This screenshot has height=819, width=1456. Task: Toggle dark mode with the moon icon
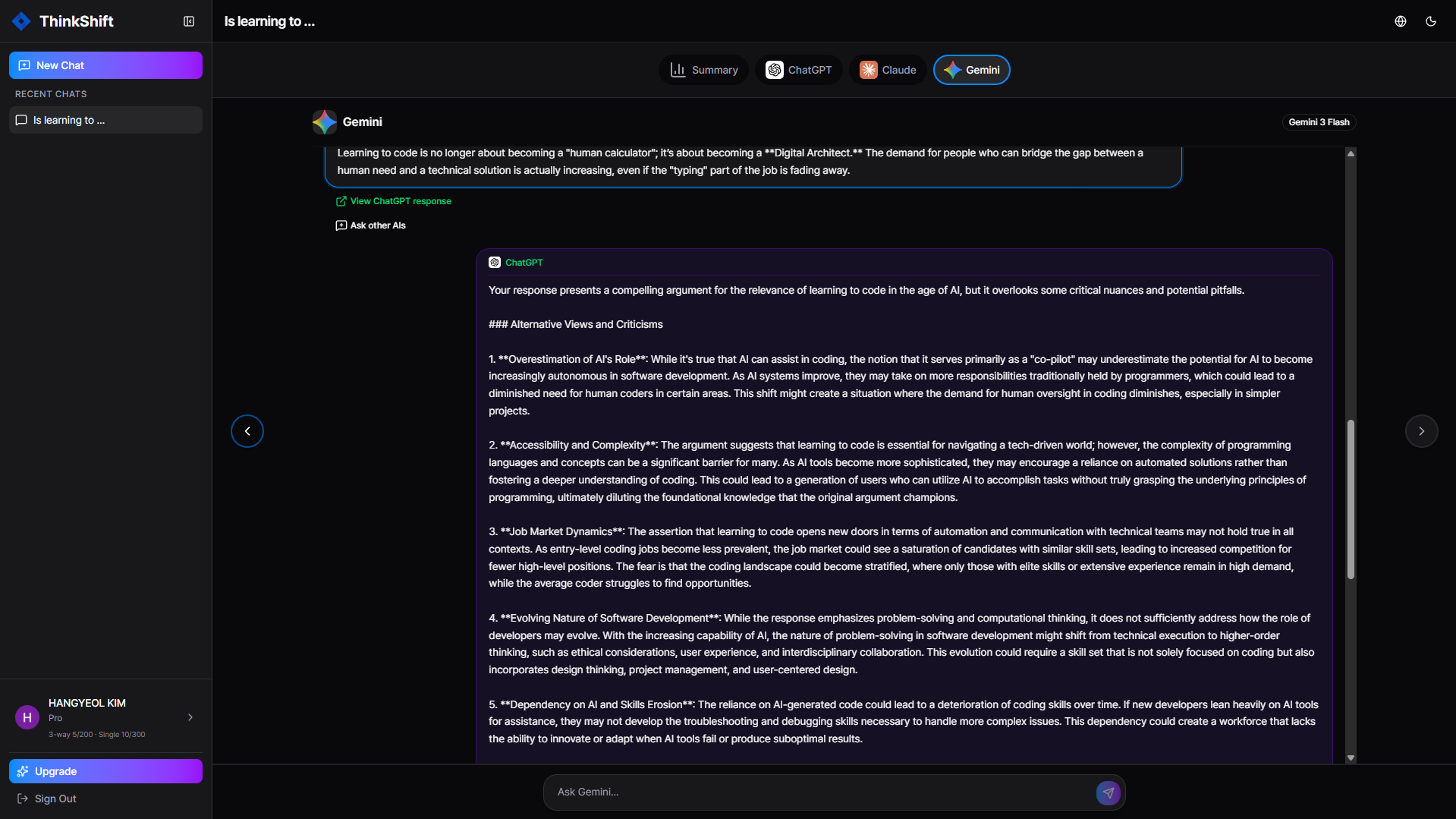click(1431, 21)
